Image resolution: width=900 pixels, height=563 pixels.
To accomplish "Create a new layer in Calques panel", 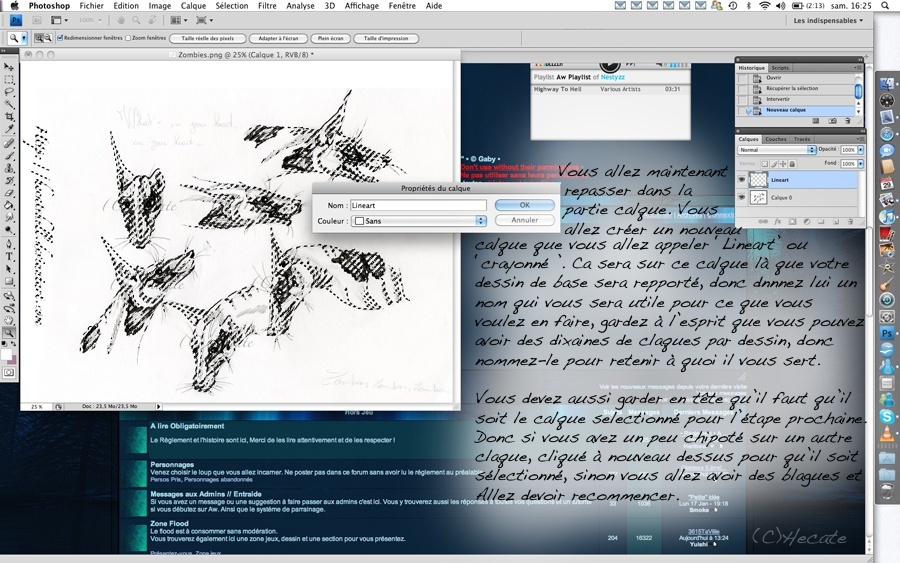I will pos(836,222).
